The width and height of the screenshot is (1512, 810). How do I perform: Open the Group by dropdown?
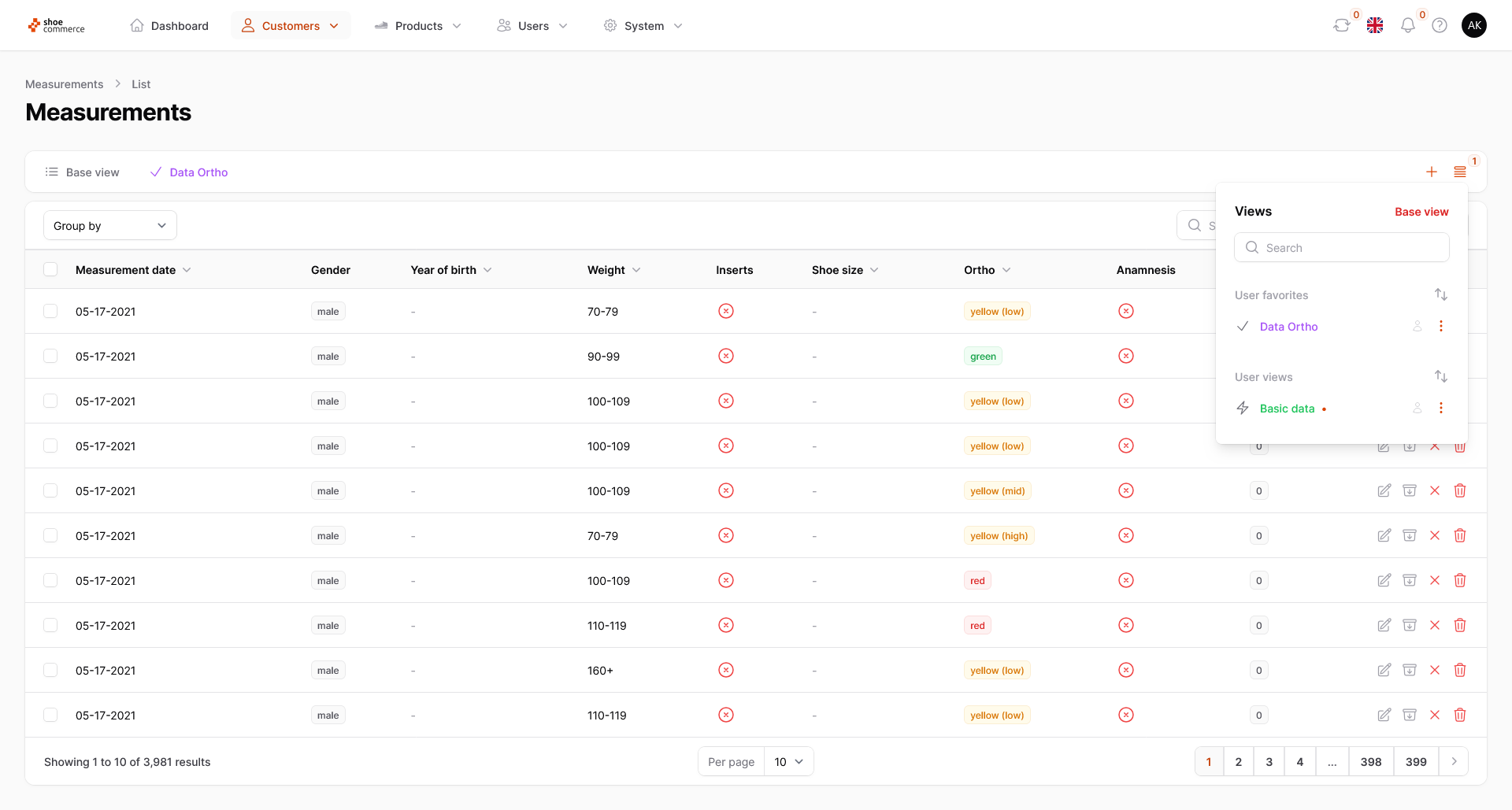[x=110, y=226]
